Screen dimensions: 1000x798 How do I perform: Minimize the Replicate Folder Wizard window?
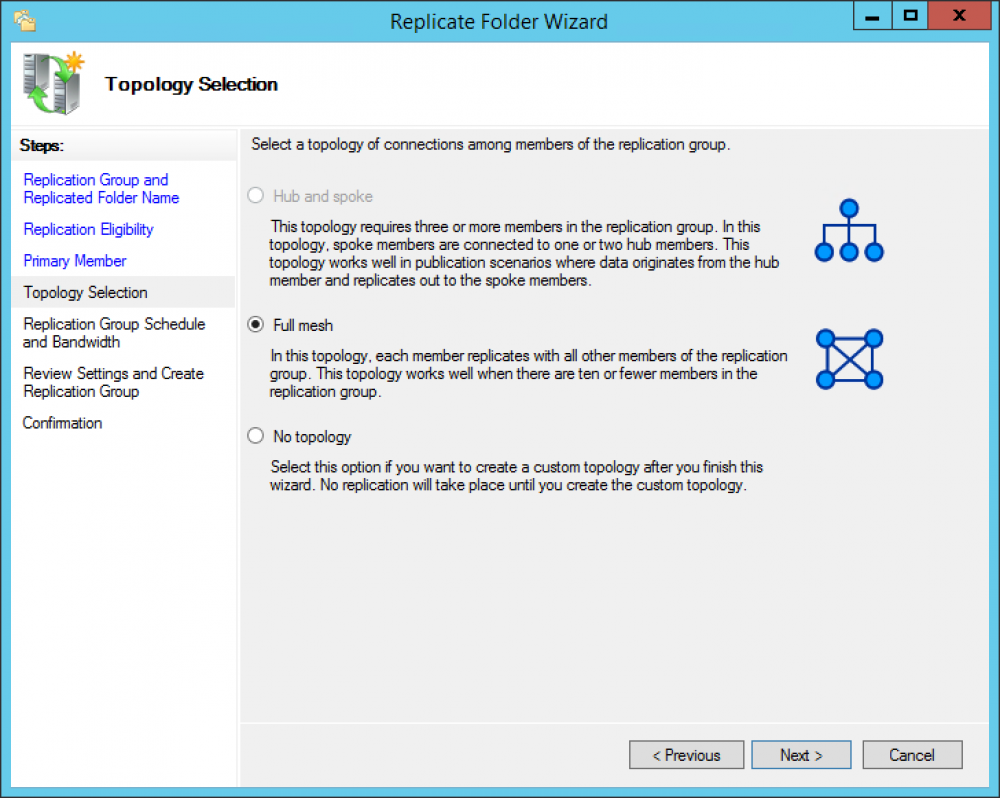871,16
